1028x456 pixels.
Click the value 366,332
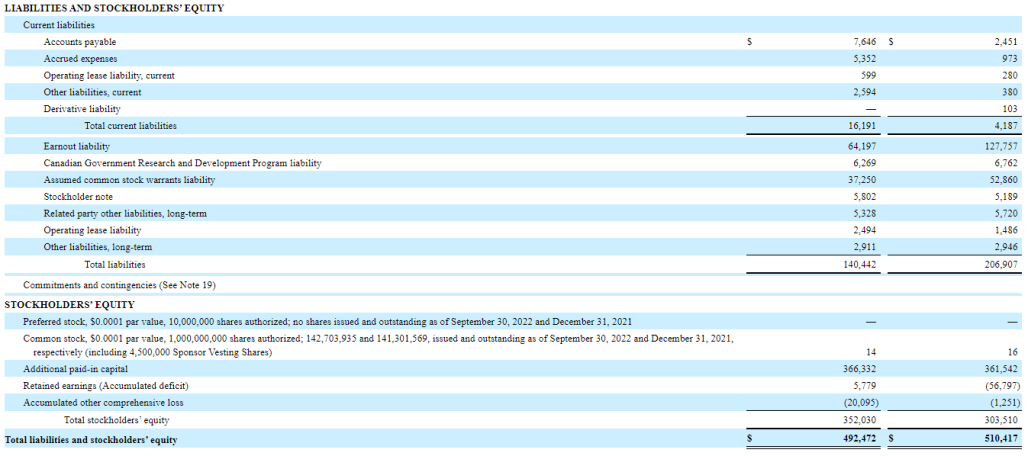click(x=860, y=370)
